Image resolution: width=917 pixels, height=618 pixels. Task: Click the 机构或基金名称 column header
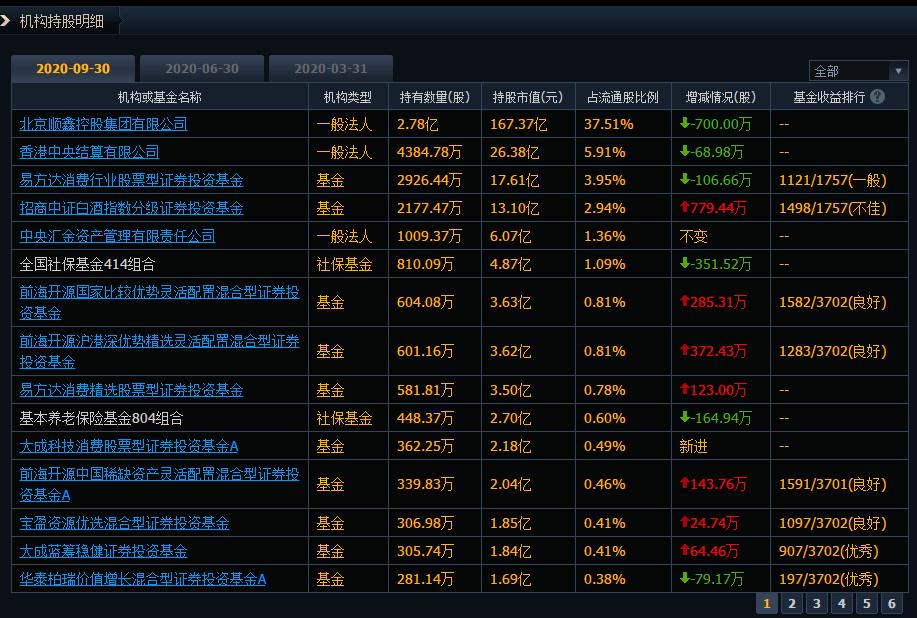[x=160, y=97]
